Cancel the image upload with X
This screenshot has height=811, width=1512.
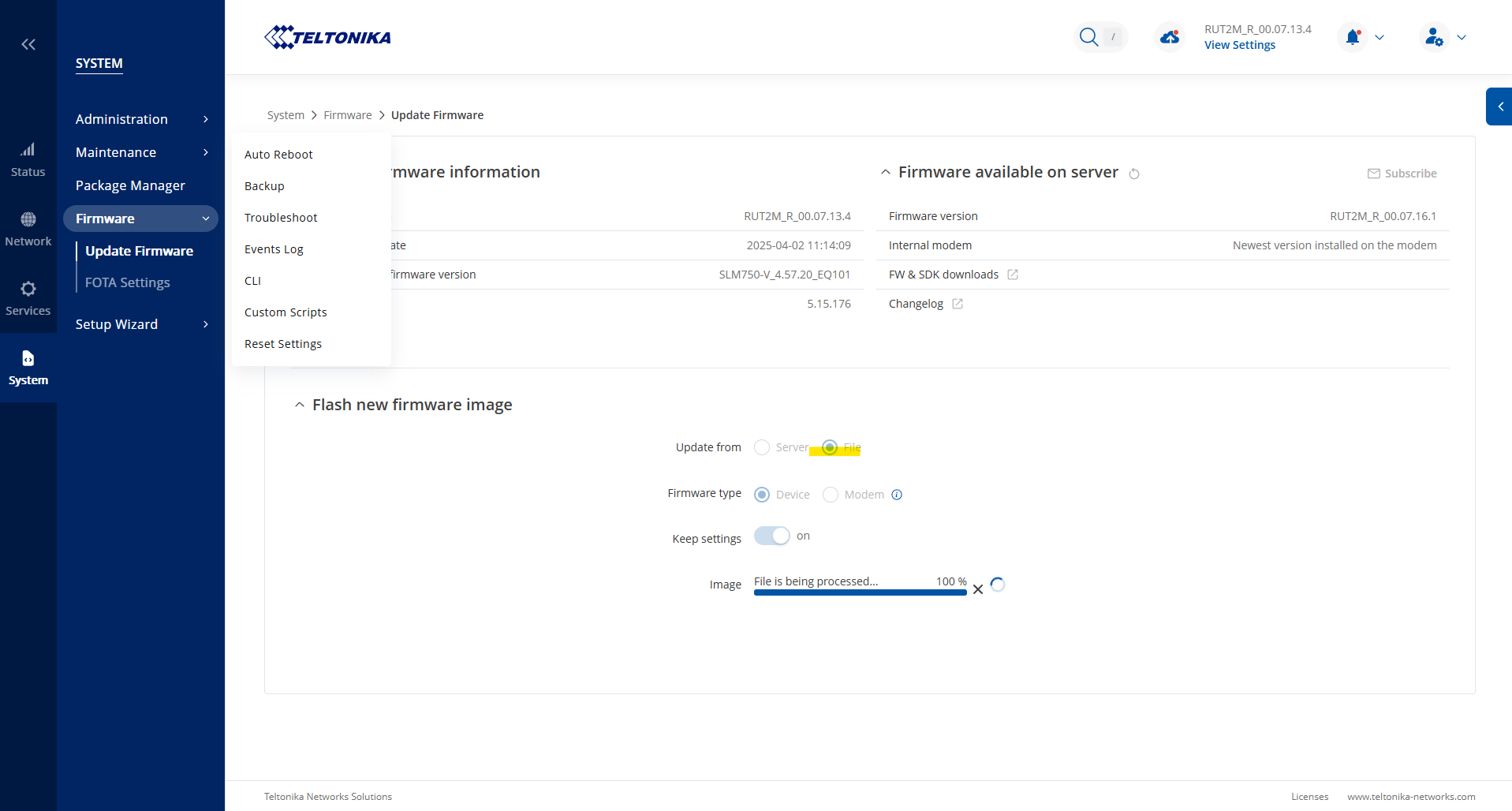click(x=978, y=589)
